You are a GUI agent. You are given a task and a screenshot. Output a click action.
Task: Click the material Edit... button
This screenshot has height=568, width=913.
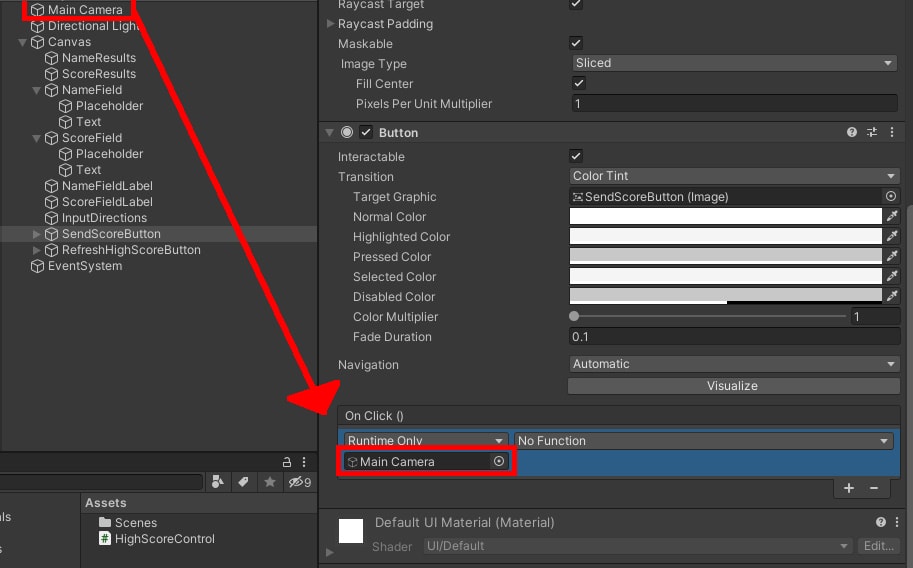pos(878,546)
